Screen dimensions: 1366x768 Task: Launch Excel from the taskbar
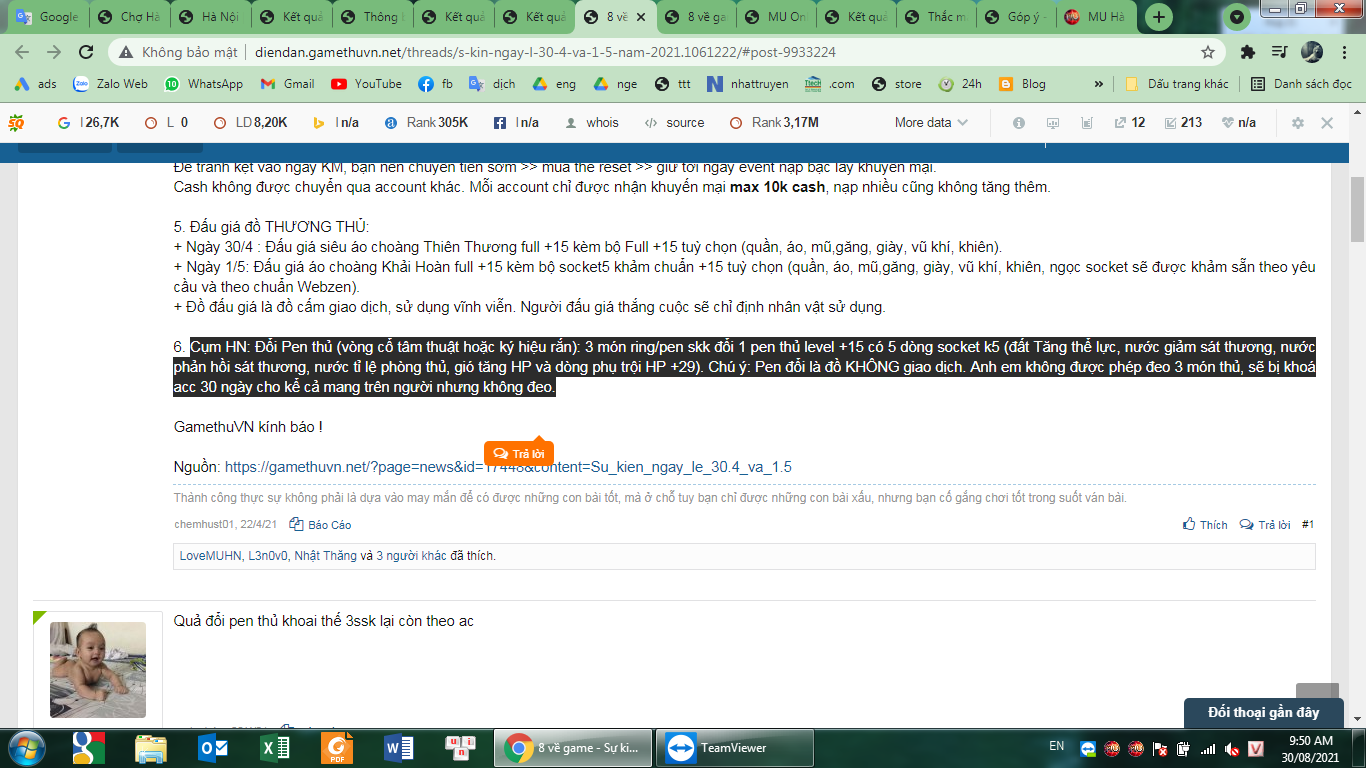pos(275,747)
